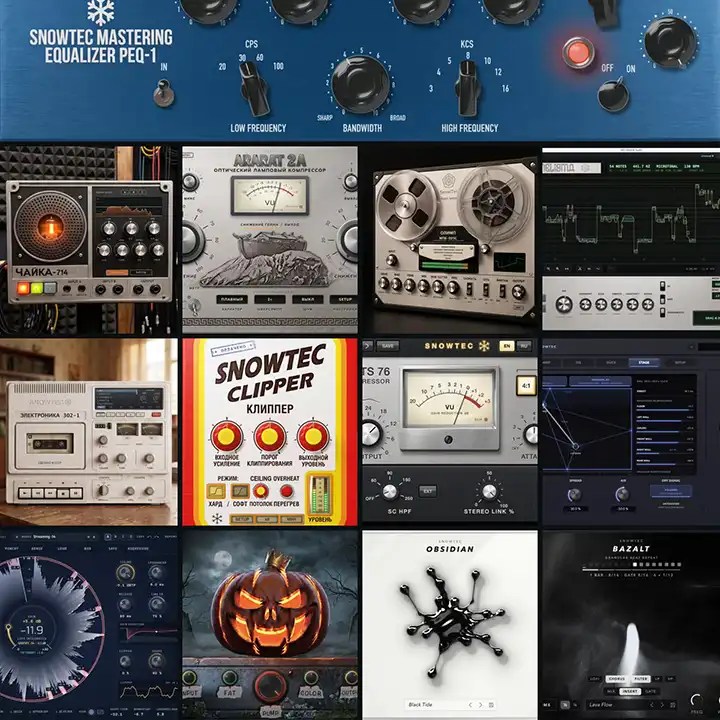Click the snowflake icon on Snowtec Clipper
Image resolution: width=720 pixels, height=720 pixels.
(217, 519)
